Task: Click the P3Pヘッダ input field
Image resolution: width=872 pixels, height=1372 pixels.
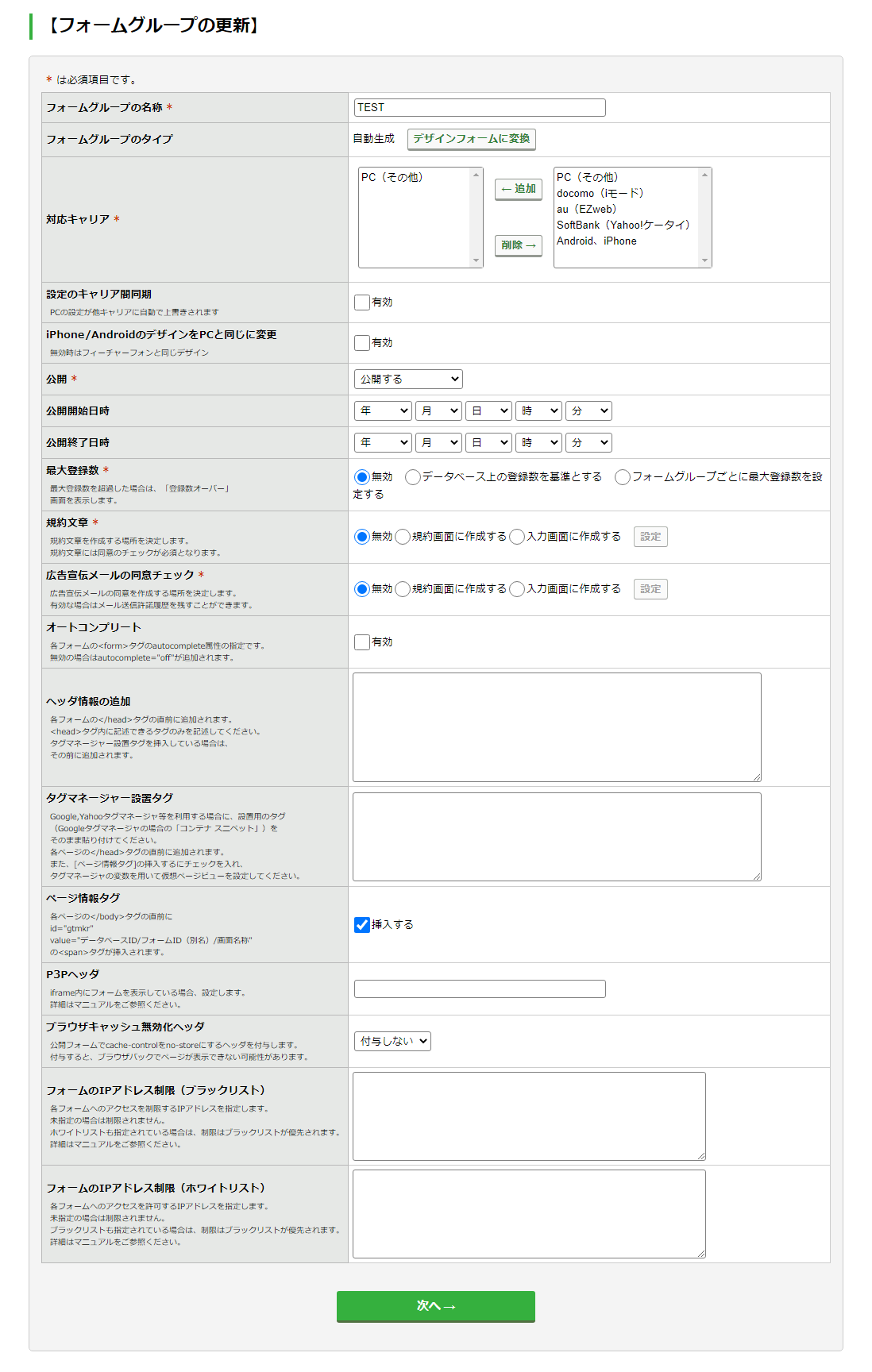Action: coord(480,989)
